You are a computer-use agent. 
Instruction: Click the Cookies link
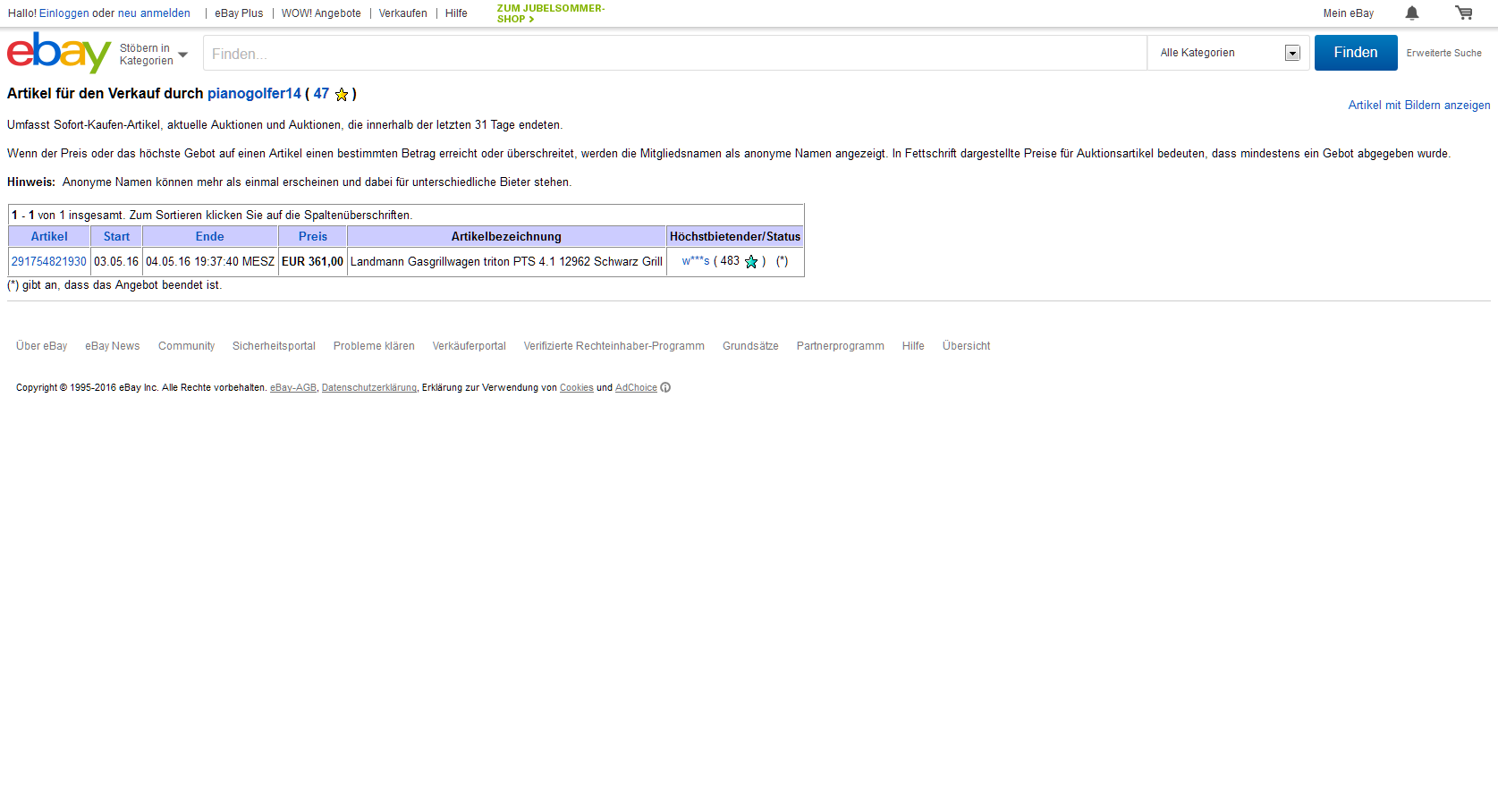click(577, 388)
